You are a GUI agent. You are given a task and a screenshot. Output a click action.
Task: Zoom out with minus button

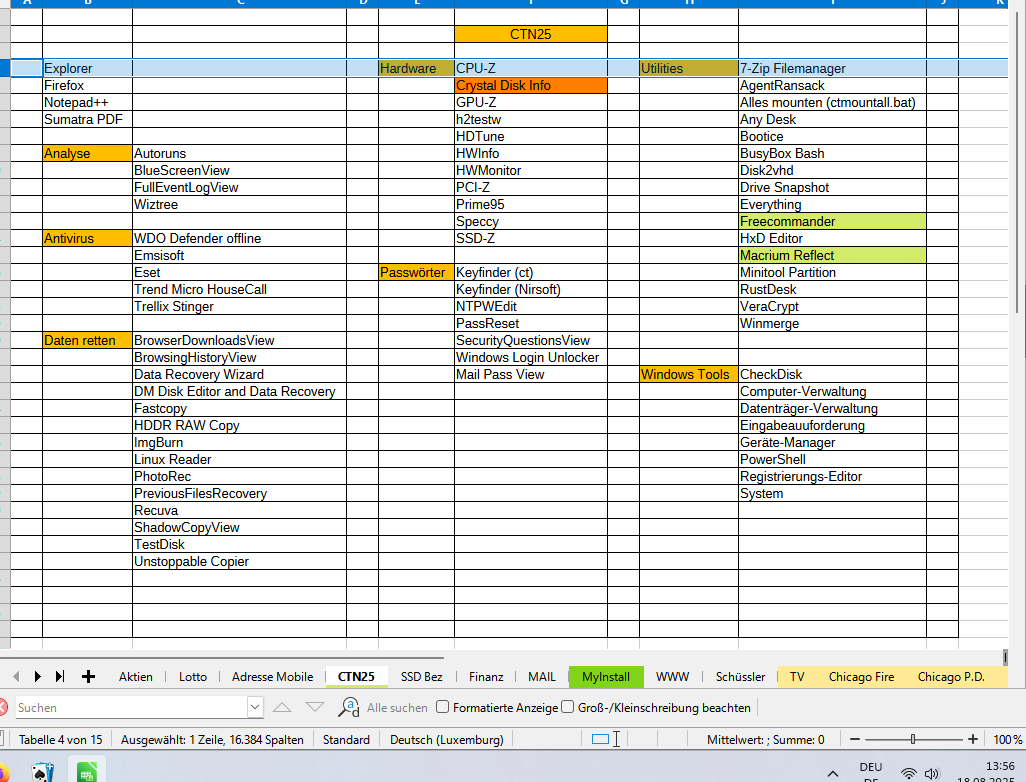[855, 739]
